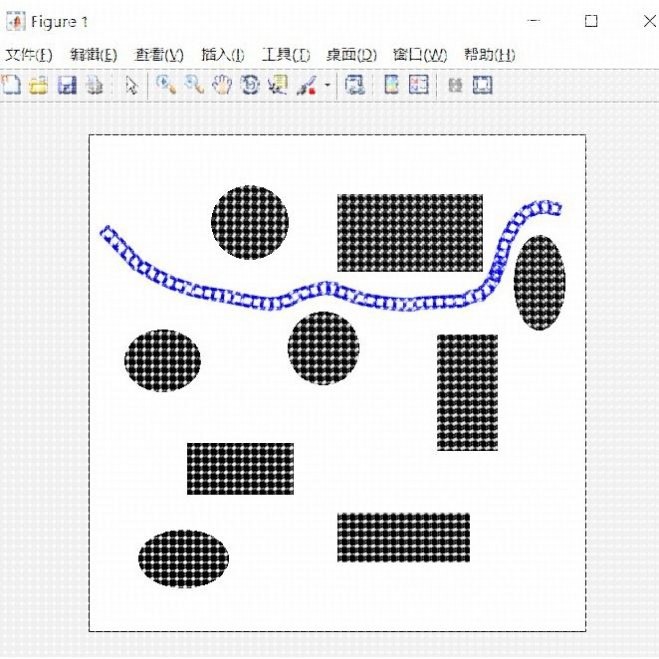
Task: Open the 编辑(E) menu
Action: pyautogui.click(x=94, y=55)
